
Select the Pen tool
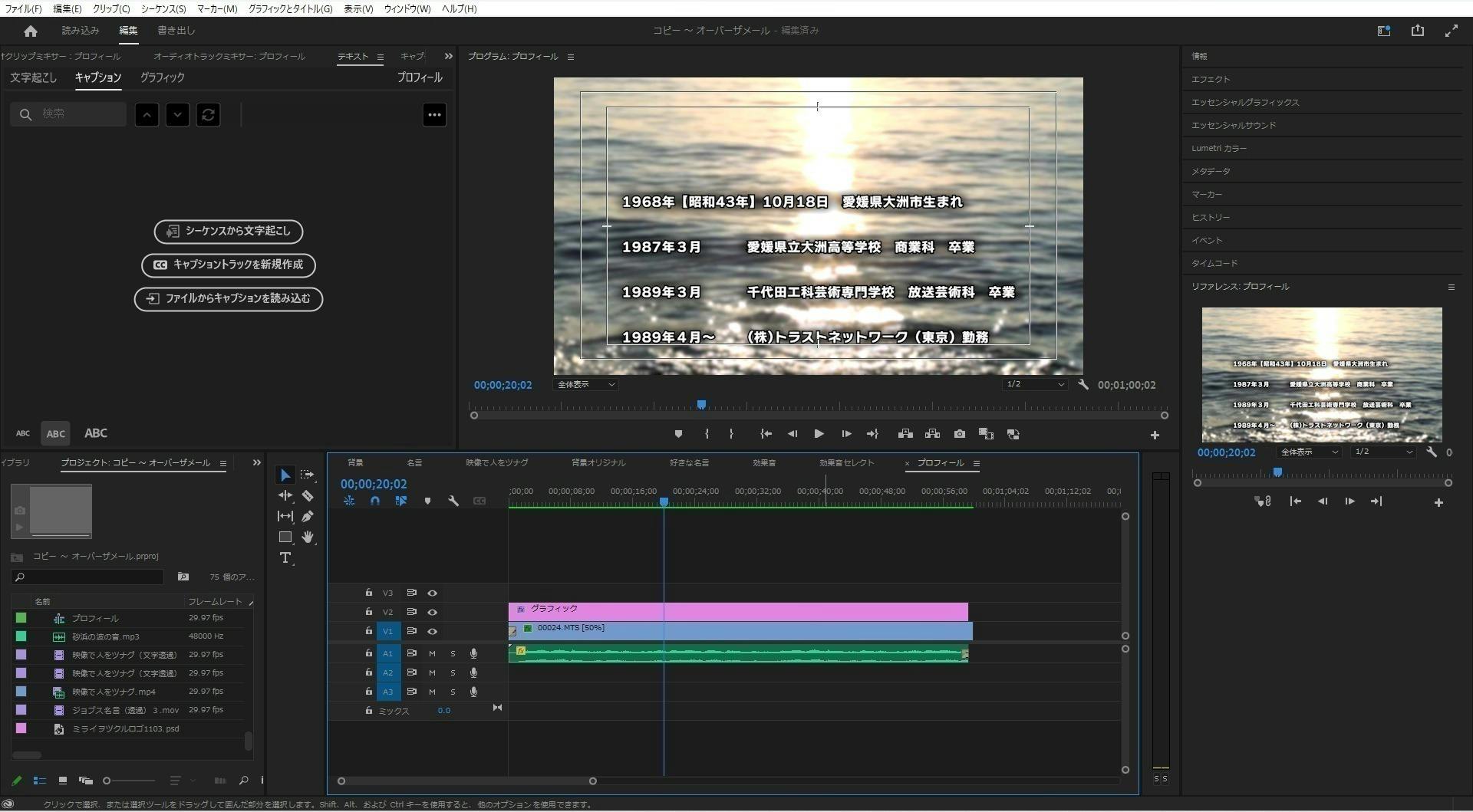tap(308, 517)
